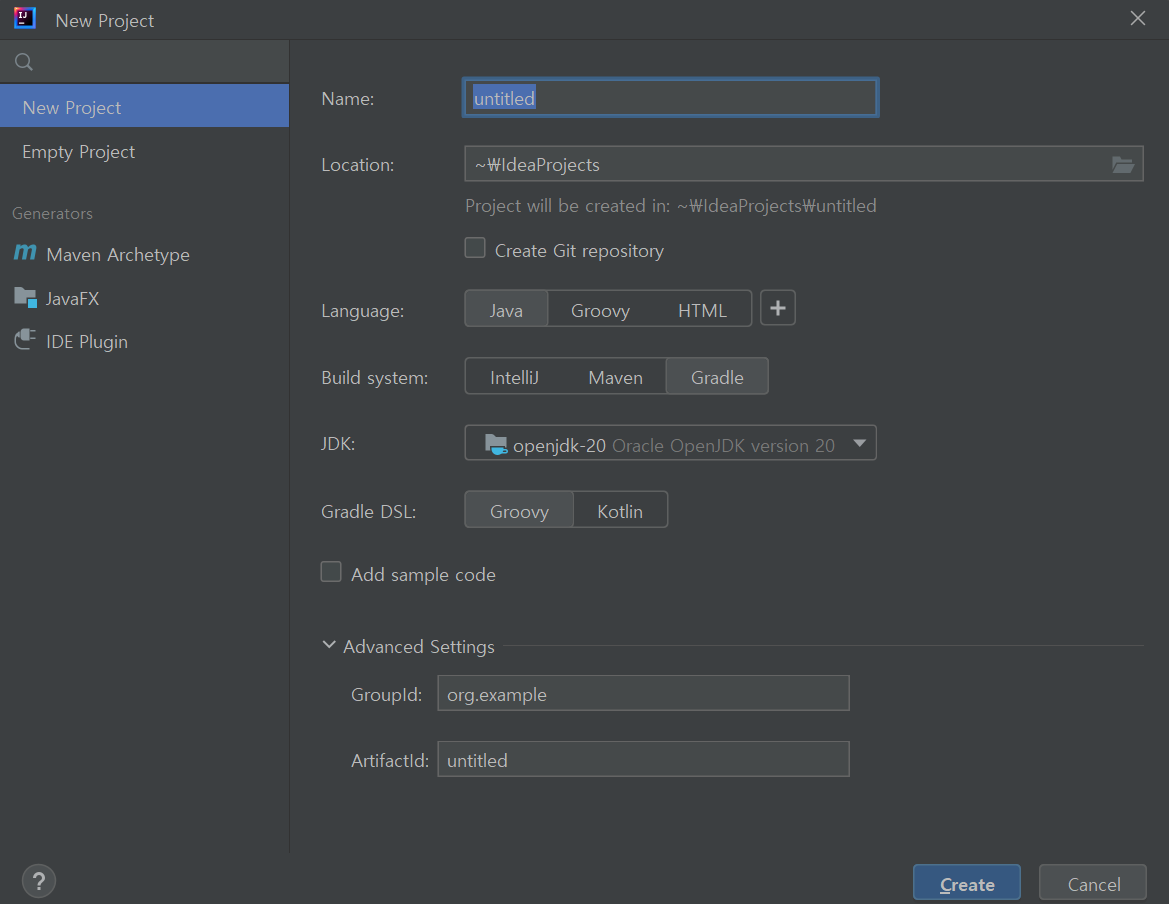
Task: Select HTML as the language
Action: tap(702, 309)
